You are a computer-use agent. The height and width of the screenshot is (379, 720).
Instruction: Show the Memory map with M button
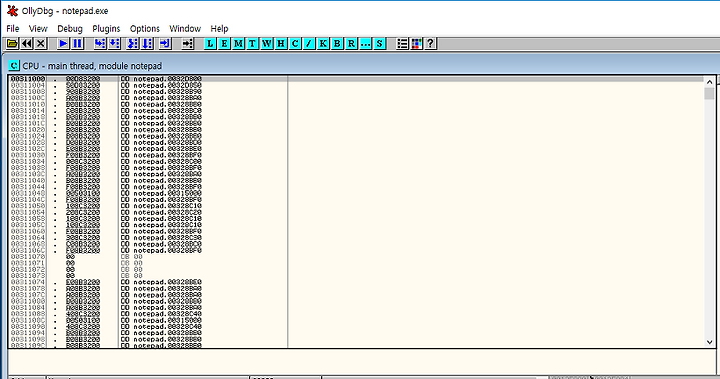tap(238, 44)
